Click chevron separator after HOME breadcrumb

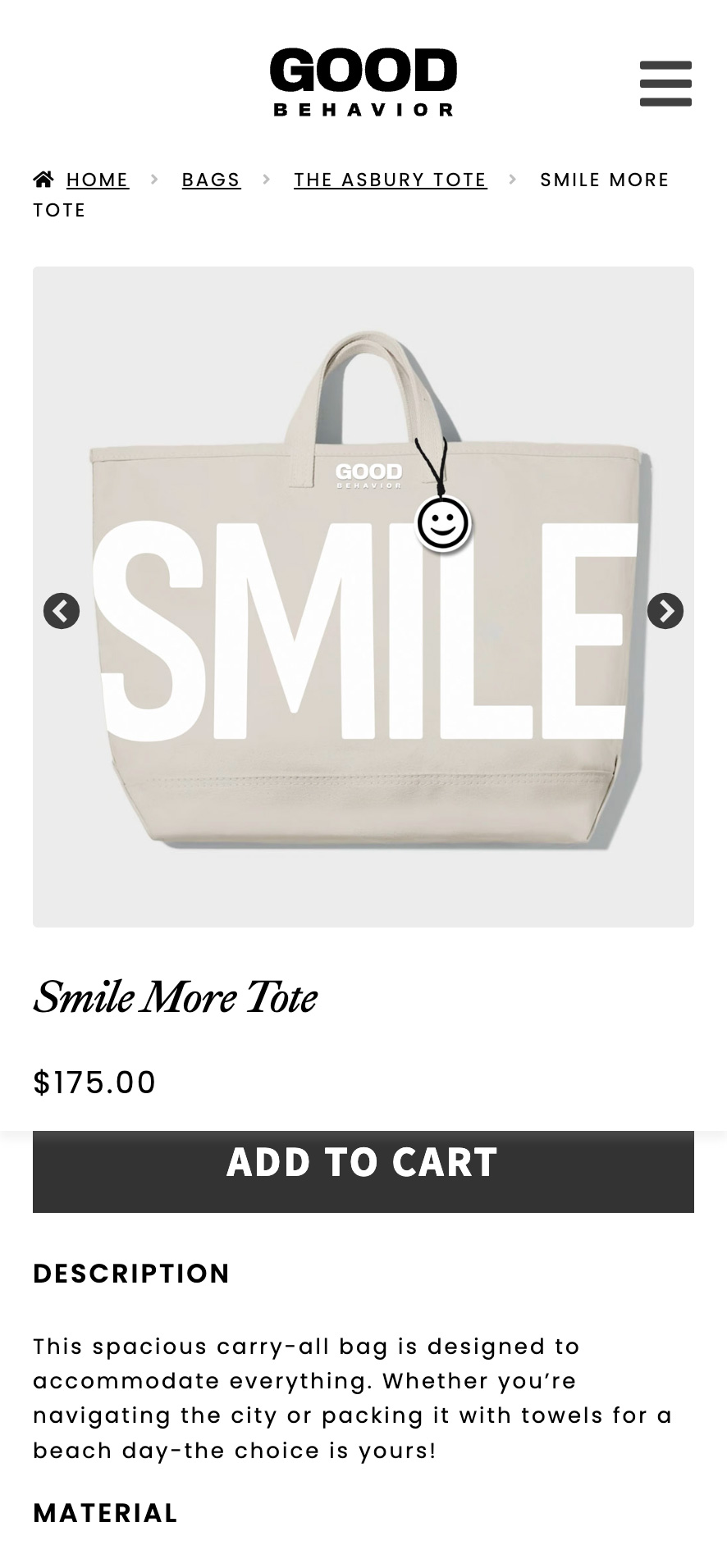tap(154, 179)
